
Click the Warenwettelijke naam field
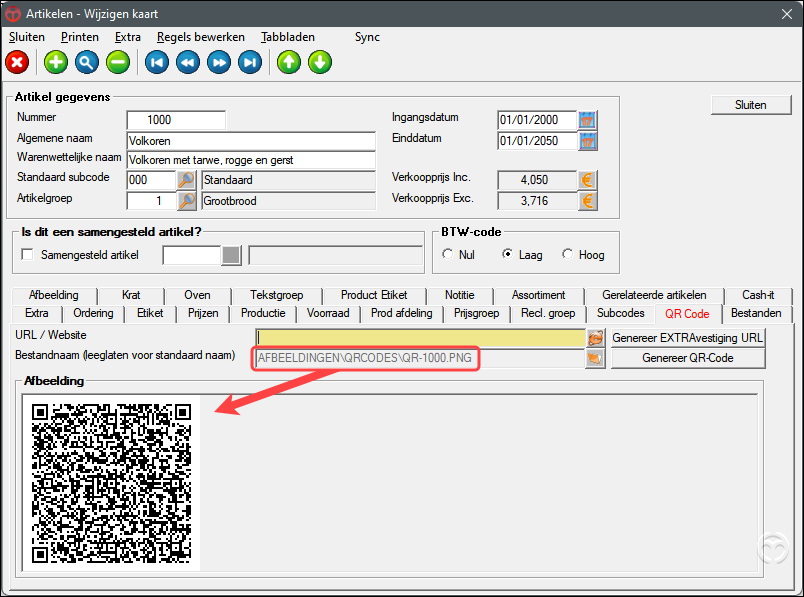[x=251, y=160]
